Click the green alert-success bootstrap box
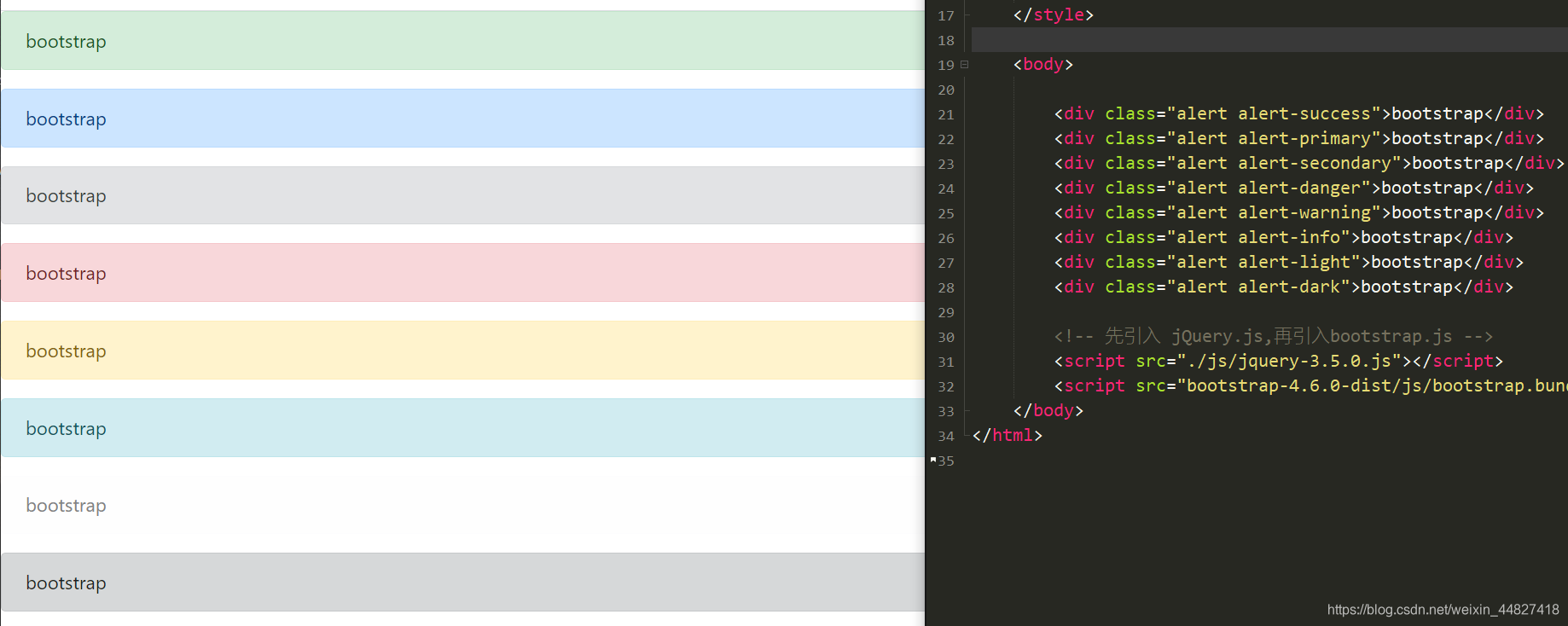1568x626 pixels. [x=462, y=40]
